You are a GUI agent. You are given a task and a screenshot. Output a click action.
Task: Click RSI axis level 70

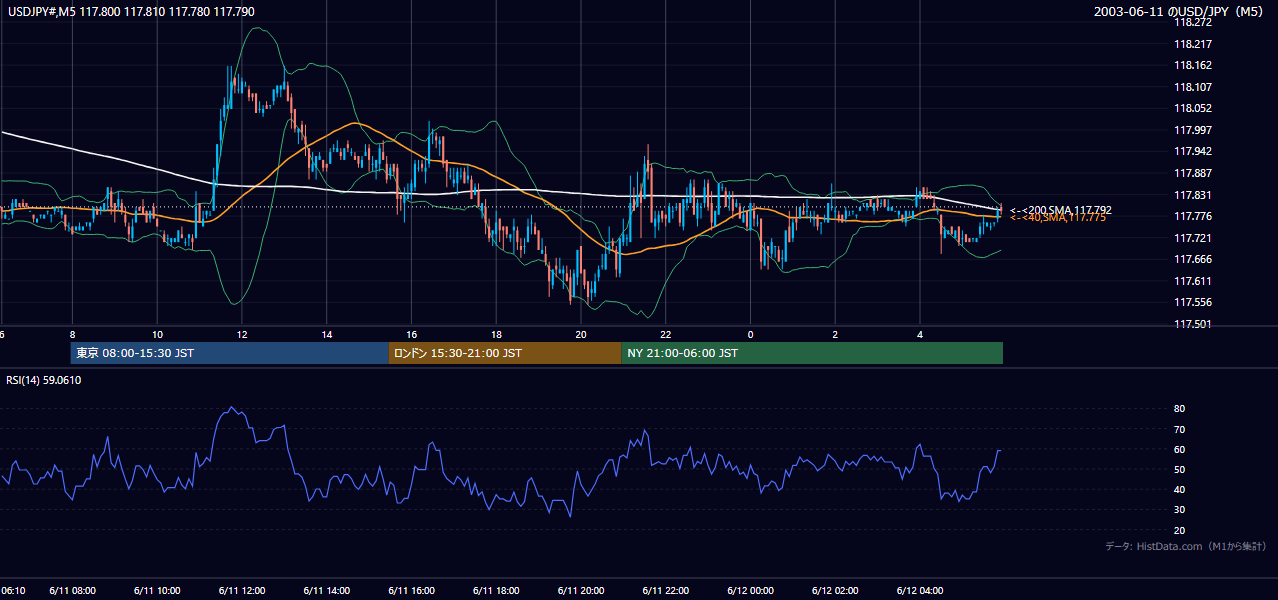(x=1179, y=430)
